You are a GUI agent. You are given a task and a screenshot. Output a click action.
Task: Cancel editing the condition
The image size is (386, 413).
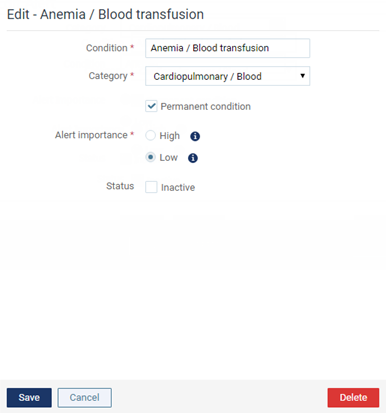84,397
